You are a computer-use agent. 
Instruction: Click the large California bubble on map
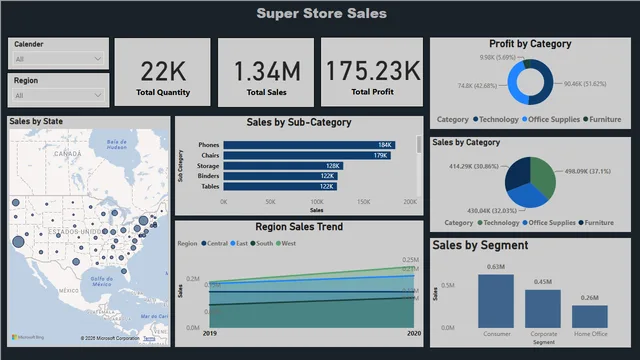(18, 242)
